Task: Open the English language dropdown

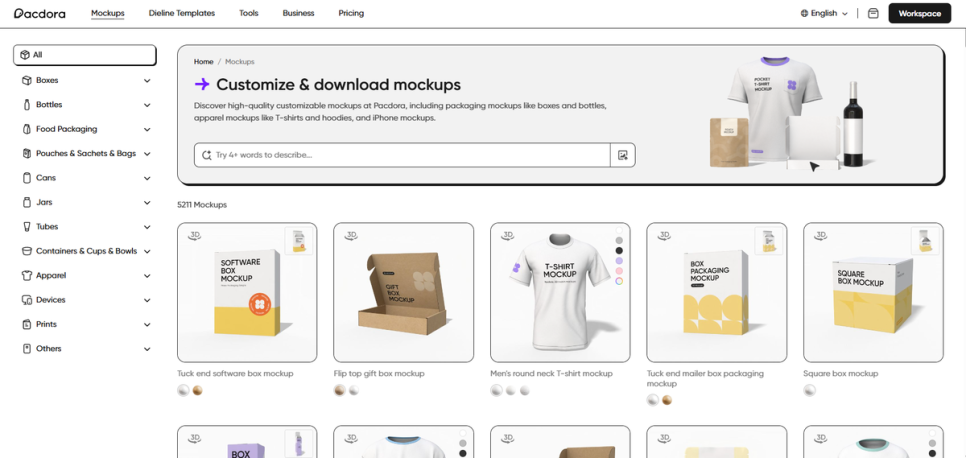Action: pyautogui.click(x=824, y=13)
